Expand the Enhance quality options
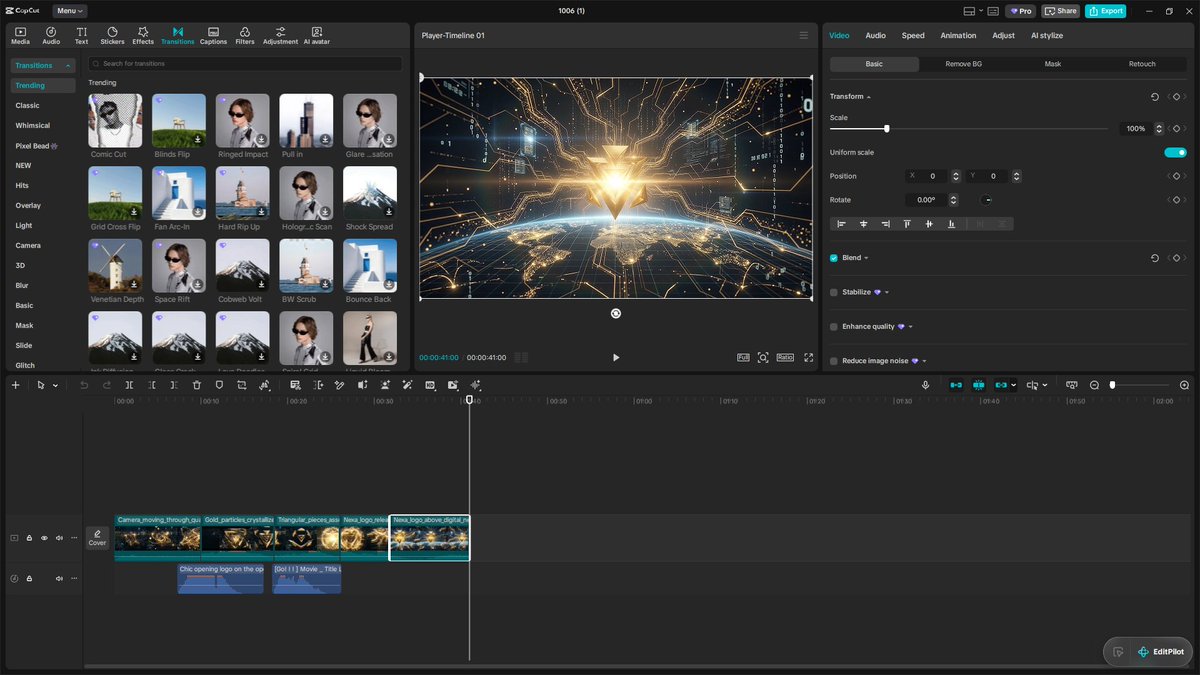 click(x=910, y=327)
